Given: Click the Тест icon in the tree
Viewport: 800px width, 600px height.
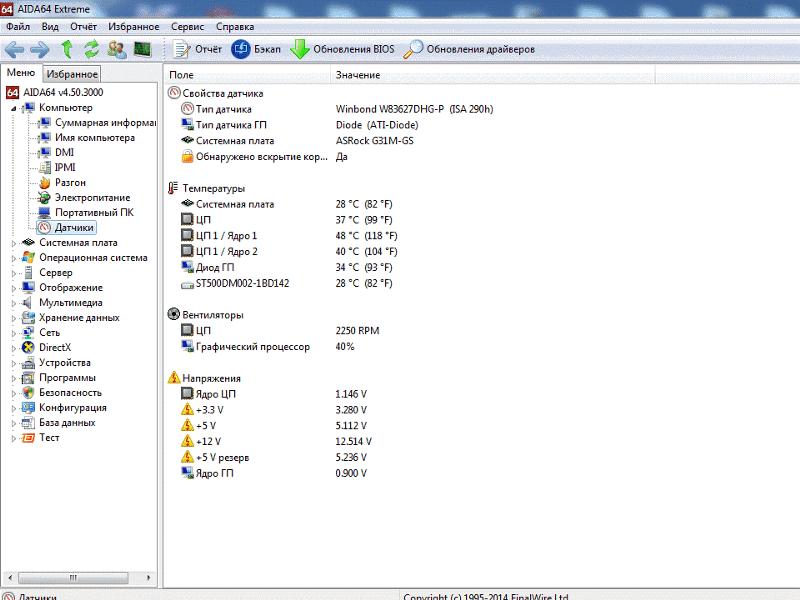Looking at the screenshot, I should pyautogui.click(x=28, y=438).
